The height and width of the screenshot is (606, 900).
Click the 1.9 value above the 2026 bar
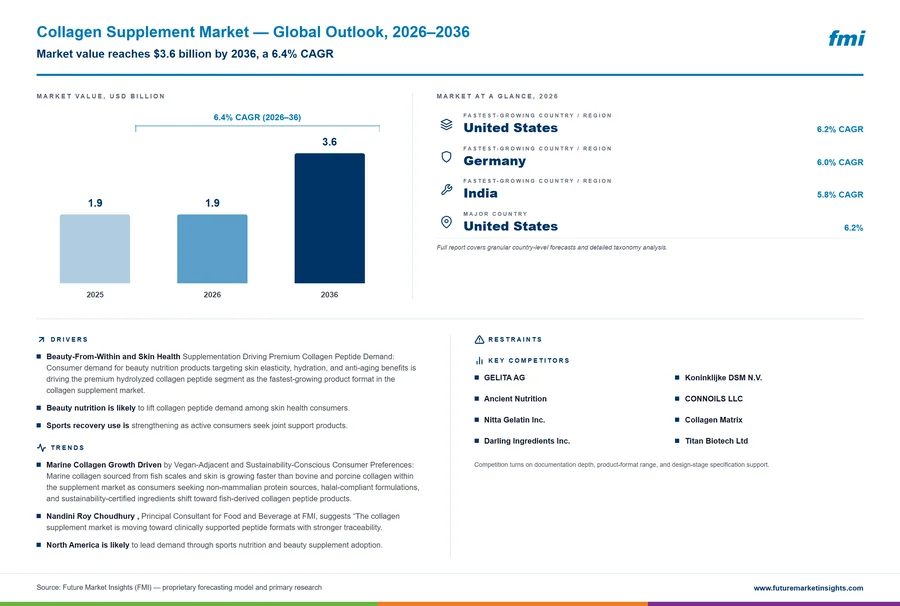pyautogui.click(x=212, y=203)
